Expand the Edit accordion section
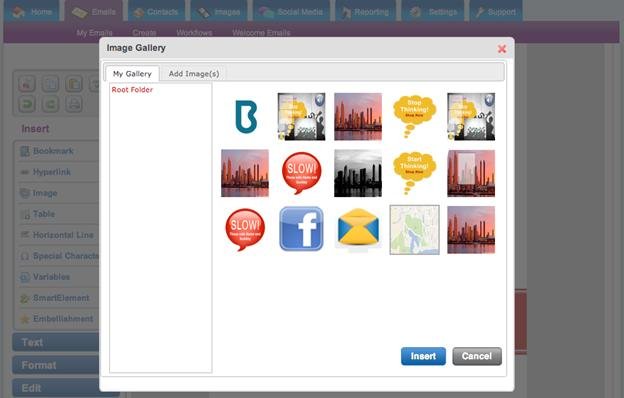This screenshot has height=398, width=624. [56, 388]
